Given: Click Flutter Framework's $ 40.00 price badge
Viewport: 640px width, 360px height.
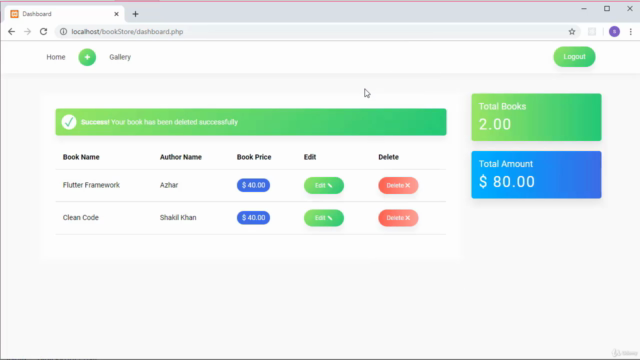Looking at the screenshot, I should coord(253,185).
